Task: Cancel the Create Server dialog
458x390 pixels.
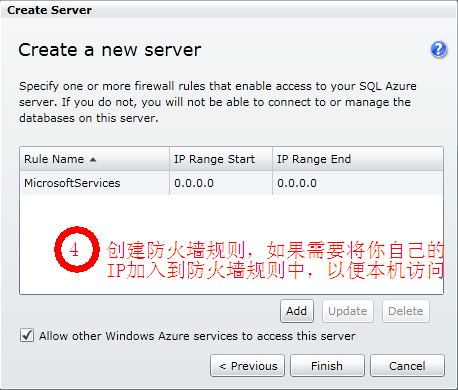Action: coord(407,366)
